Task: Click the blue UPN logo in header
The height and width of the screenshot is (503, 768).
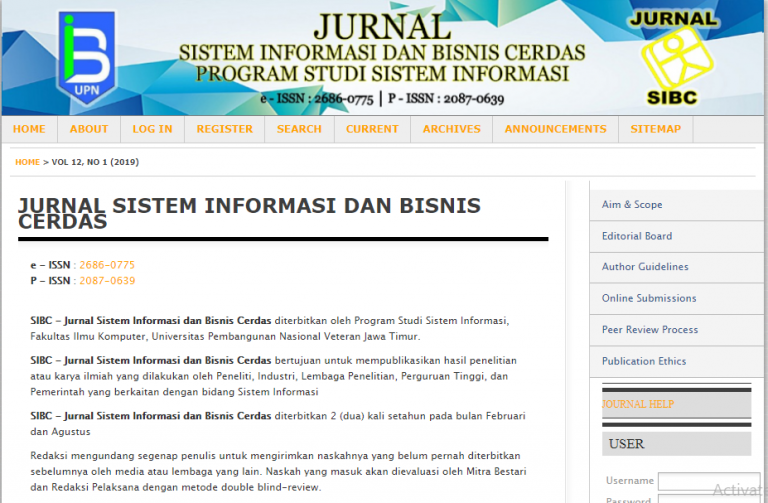Action: [85, 58]
